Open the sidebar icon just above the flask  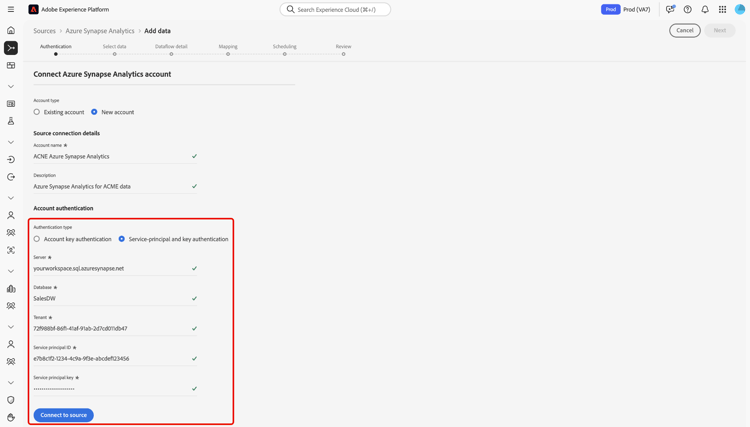tap(11, 104)
